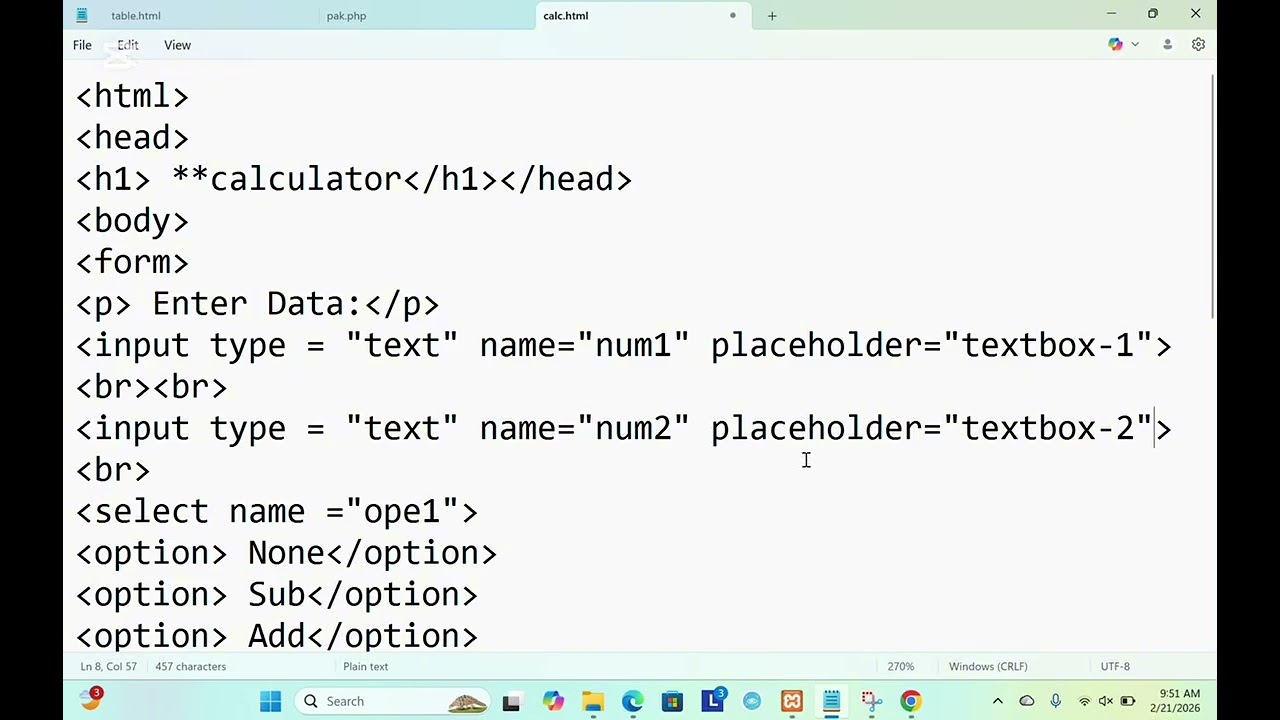Open the File menu

(82, 45)
